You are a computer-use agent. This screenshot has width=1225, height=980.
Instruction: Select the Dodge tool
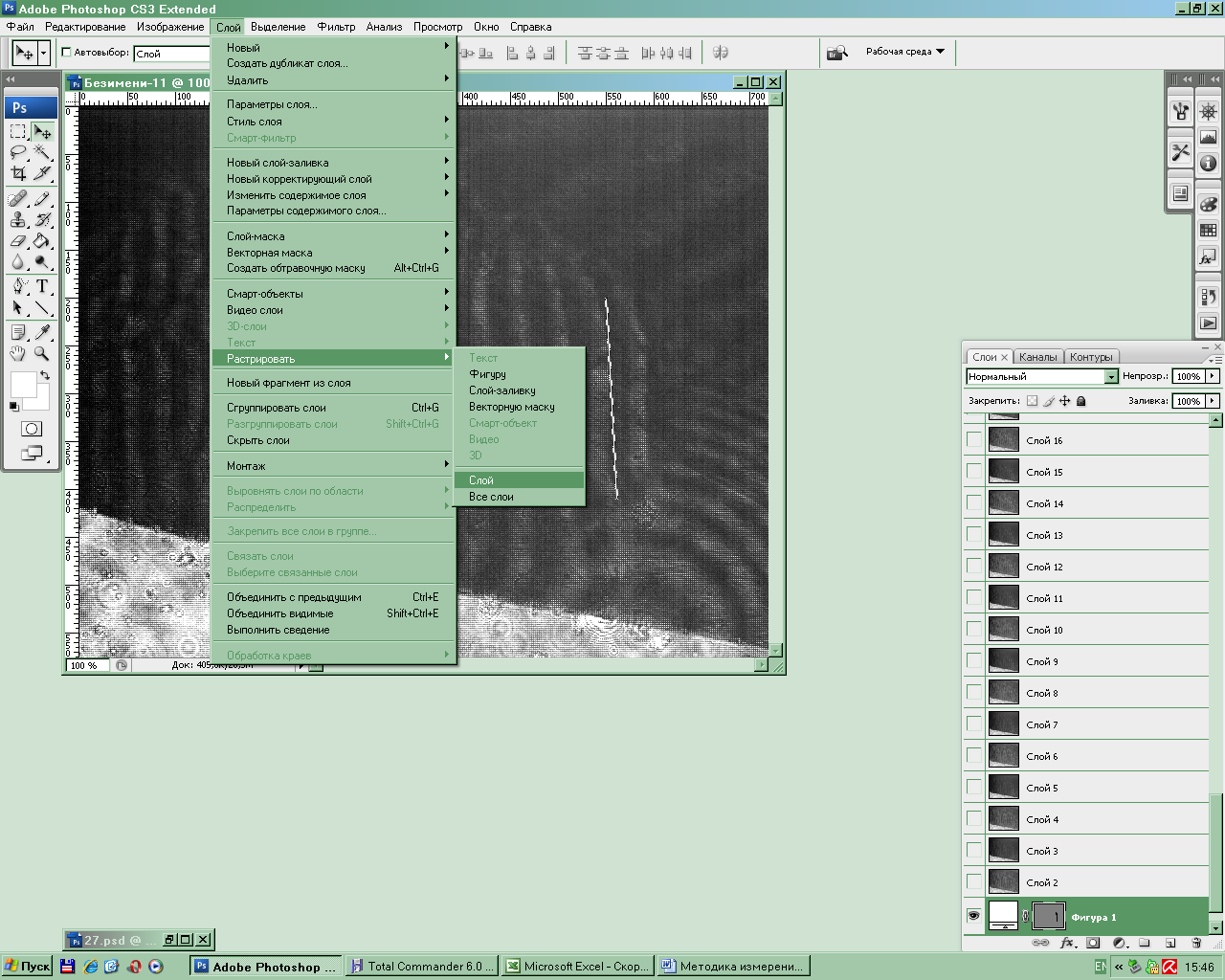click(x=42, y=262)
